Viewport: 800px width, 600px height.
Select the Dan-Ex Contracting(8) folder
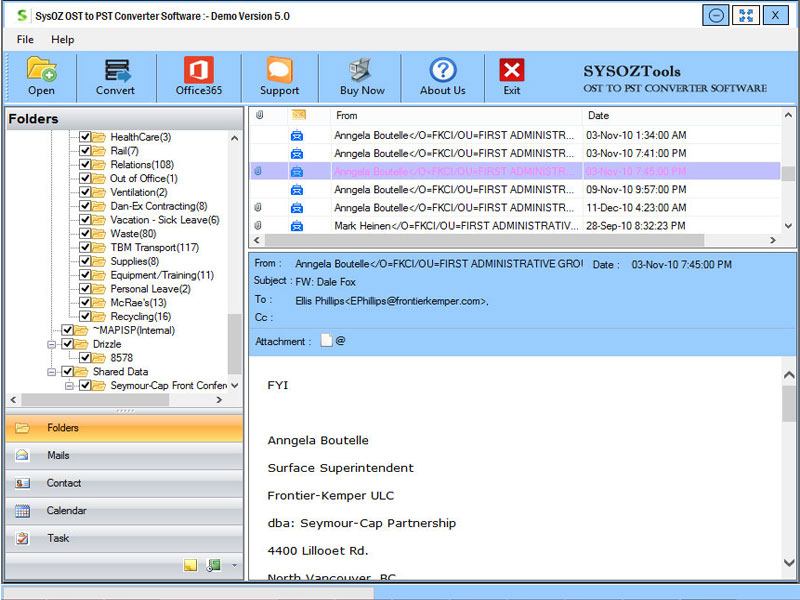[159, 206]
